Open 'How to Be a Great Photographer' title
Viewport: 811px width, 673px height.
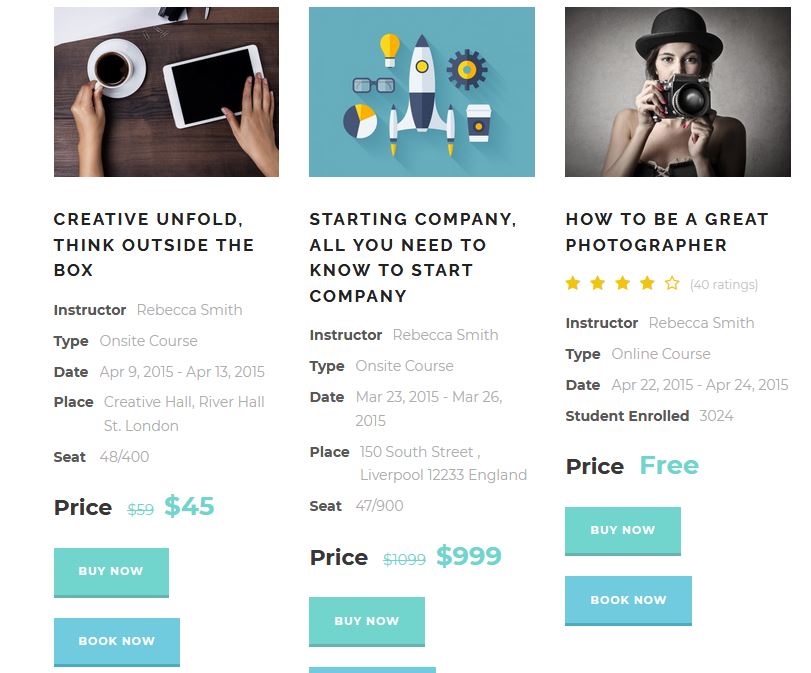point(667,232)
